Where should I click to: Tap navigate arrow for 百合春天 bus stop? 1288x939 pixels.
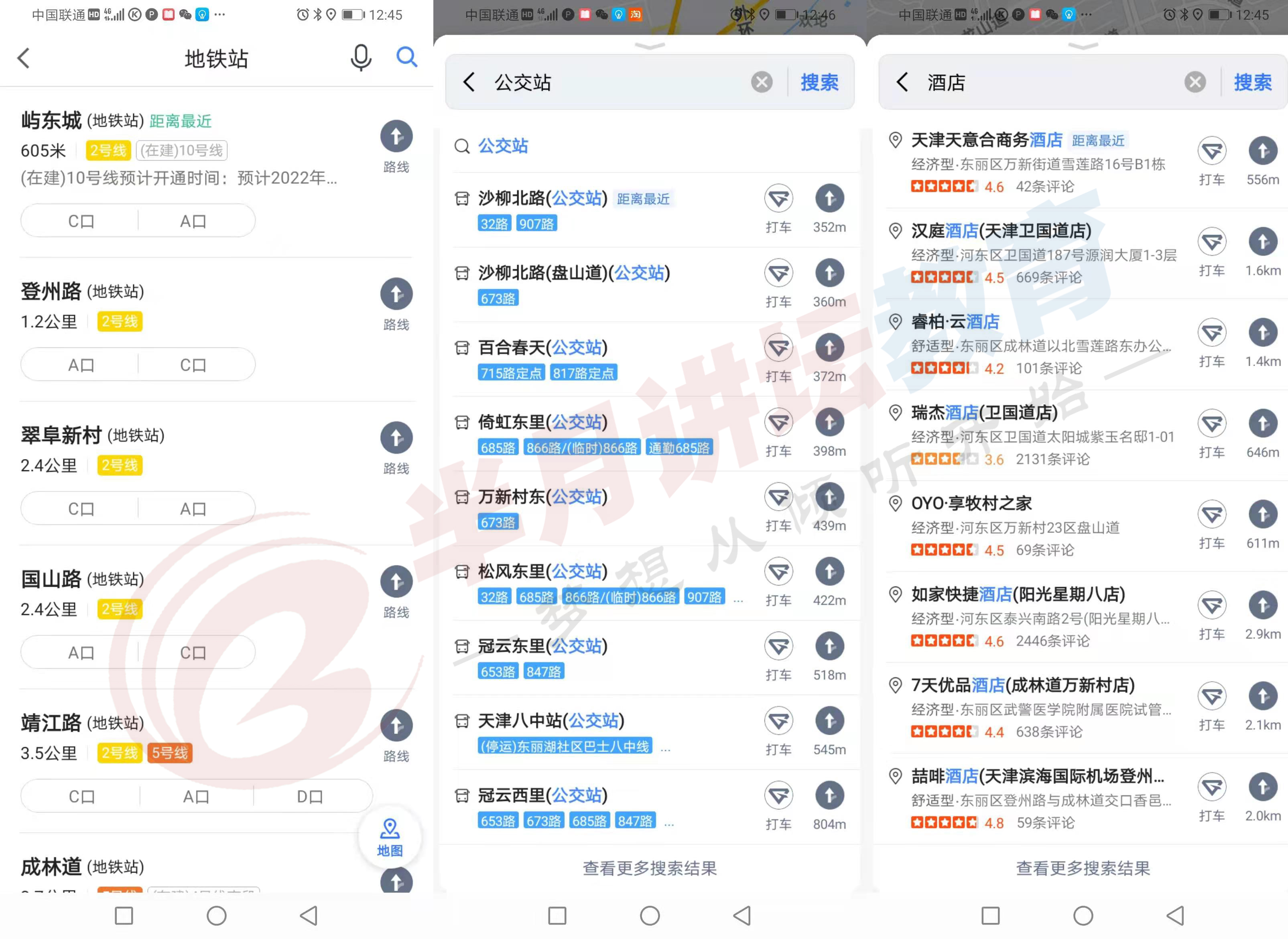(x=829, y=348)
